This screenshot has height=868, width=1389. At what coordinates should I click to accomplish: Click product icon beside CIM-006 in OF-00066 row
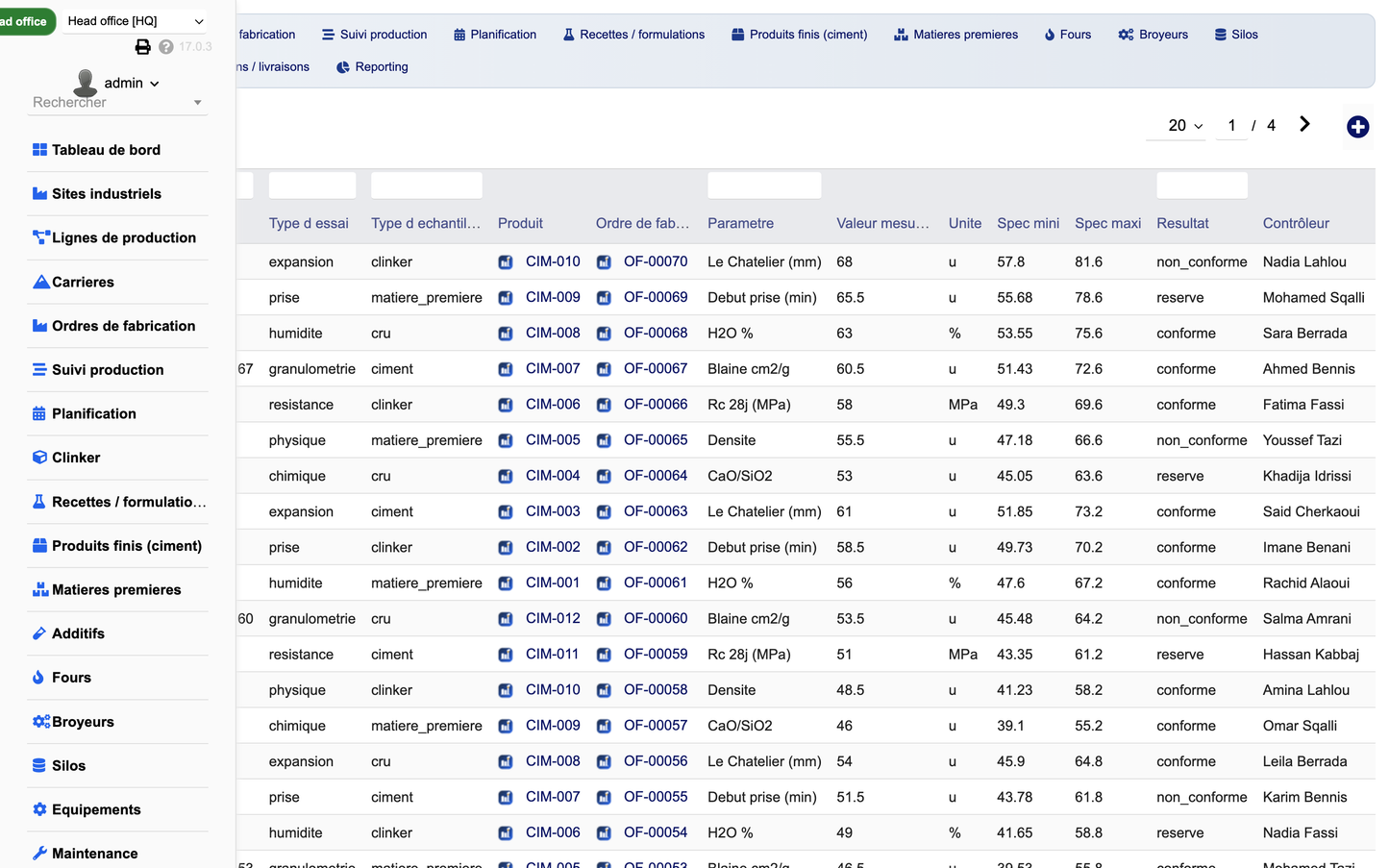[506, 405]
